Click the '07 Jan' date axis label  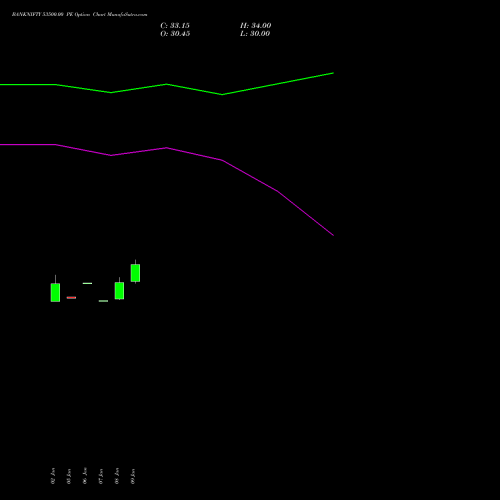click(x=101, y=476)
